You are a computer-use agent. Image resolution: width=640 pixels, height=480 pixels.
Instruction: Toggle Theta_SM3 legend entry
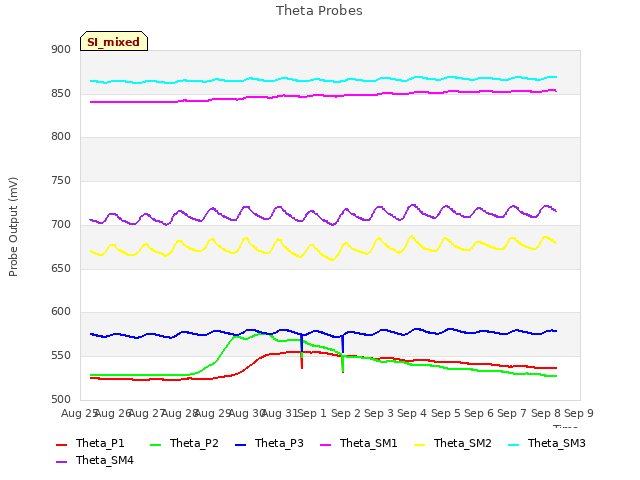tap(547, 443)
